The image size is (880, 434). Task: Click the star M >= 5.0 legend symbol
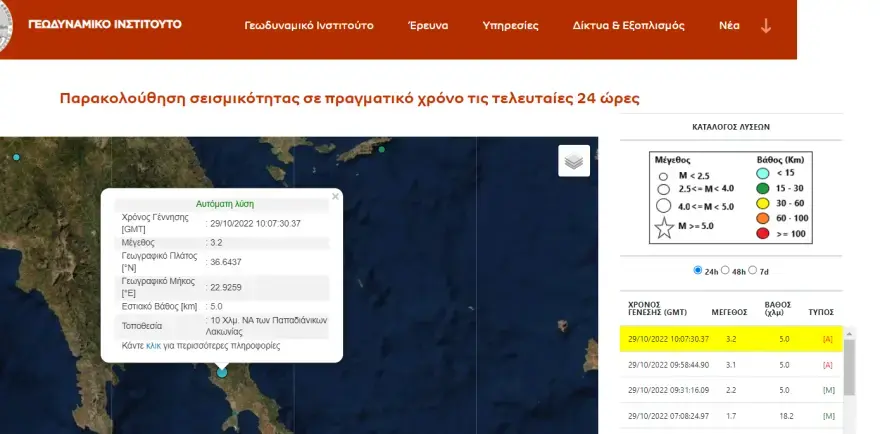(664, 228)
